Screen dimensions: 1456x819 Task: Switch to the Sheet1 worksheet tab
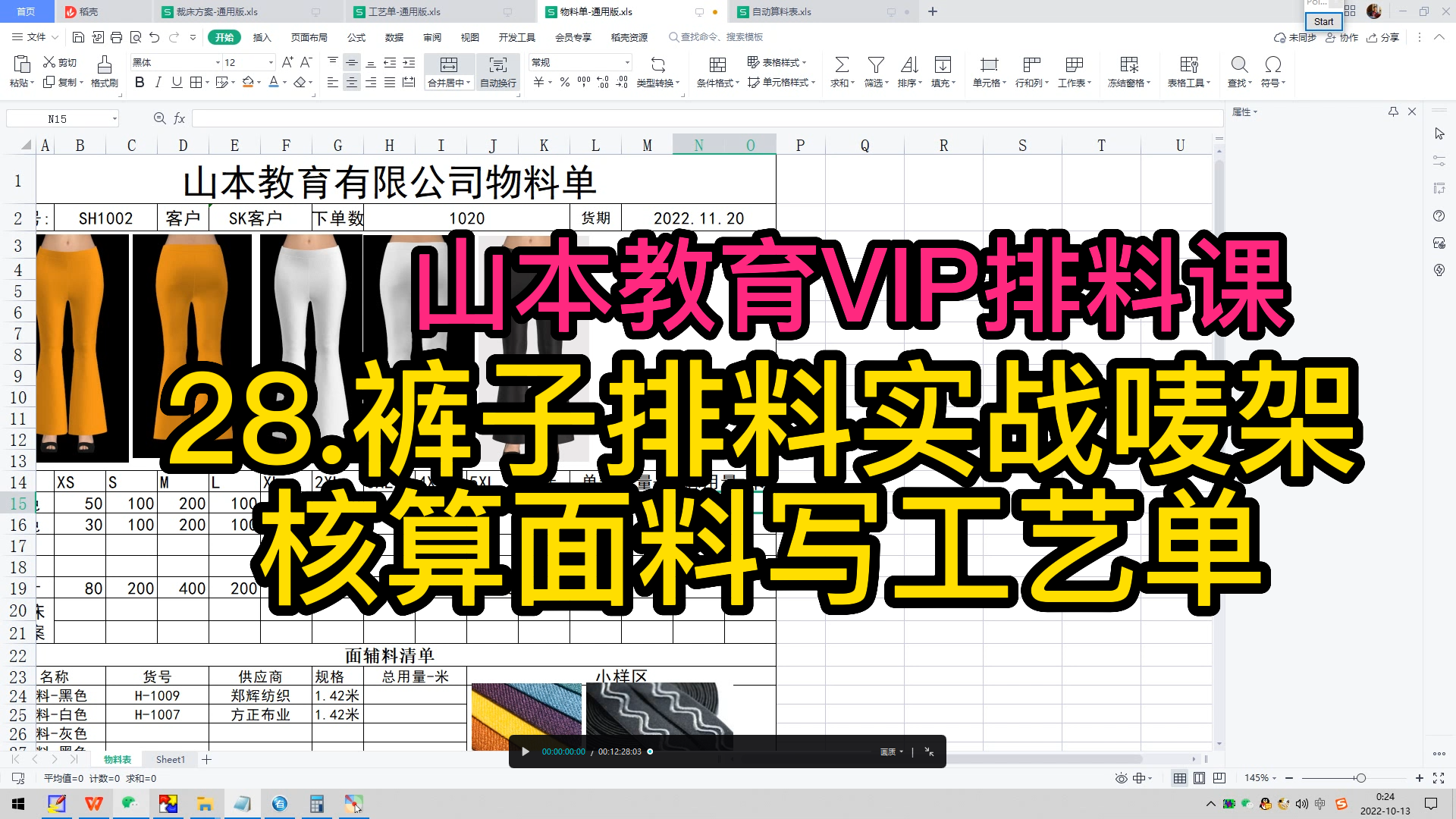coord(170,759)
